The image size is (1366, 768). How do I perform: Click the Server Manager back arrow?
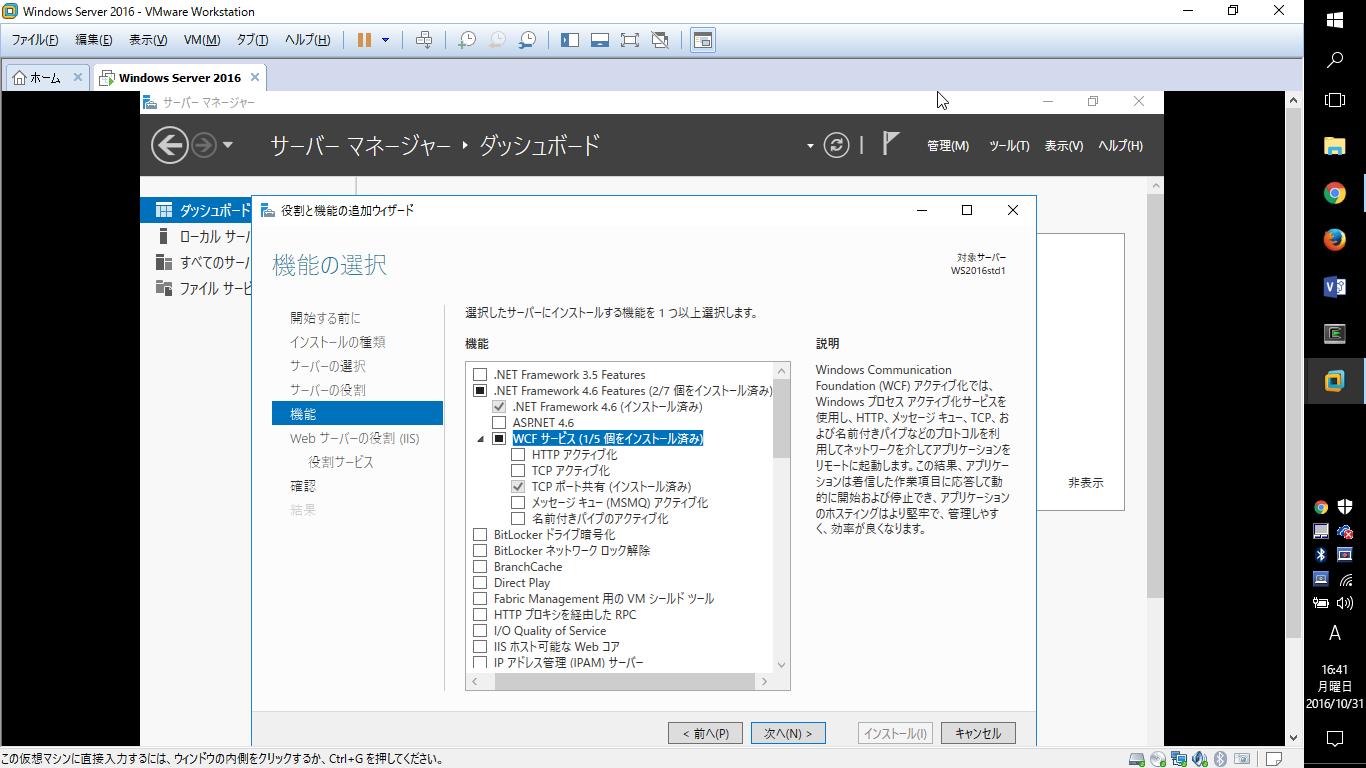tap(169, 146)
